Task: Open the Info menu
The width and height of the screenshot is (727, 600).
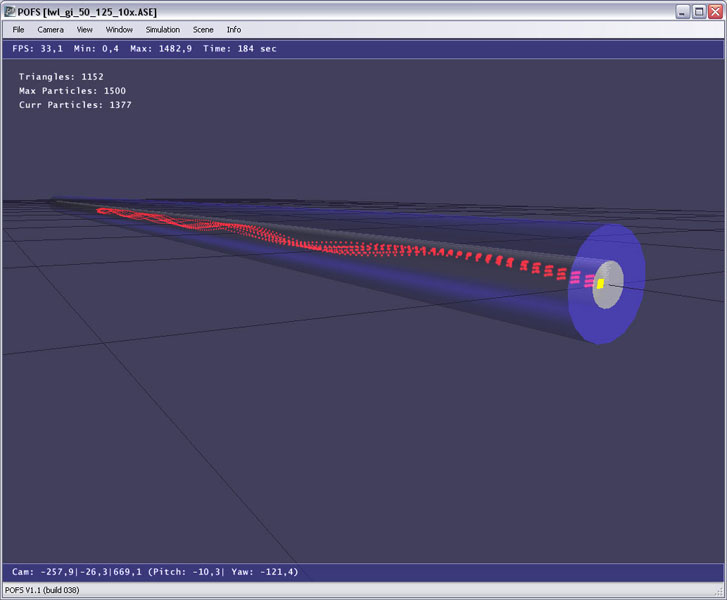Action: (234, 30)
